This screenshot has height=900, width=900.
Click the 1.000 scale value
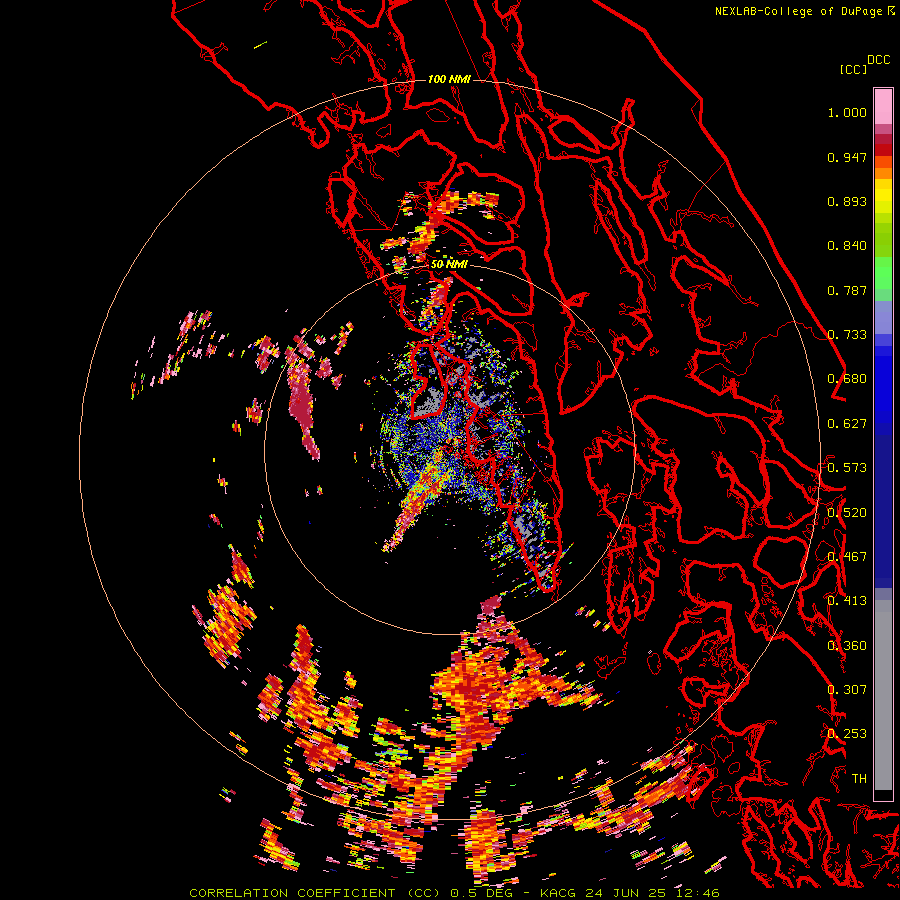click(847, 112)
